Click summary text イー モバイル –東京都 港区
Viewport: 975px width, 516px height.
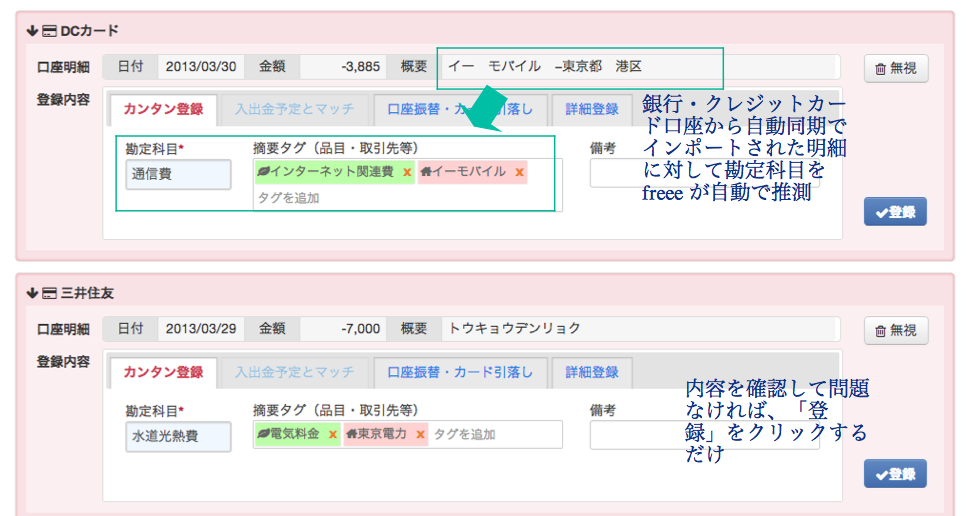click(x=545, y=67)
